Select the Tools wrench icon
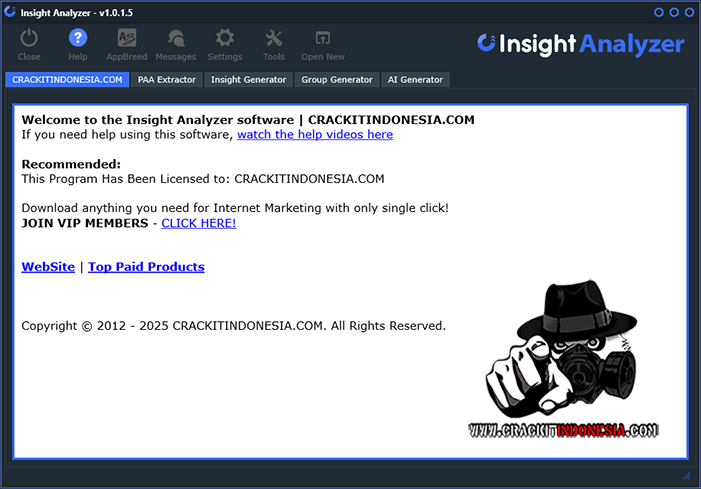Viewport: 701px width, 489px height. [x=274, y=39]
